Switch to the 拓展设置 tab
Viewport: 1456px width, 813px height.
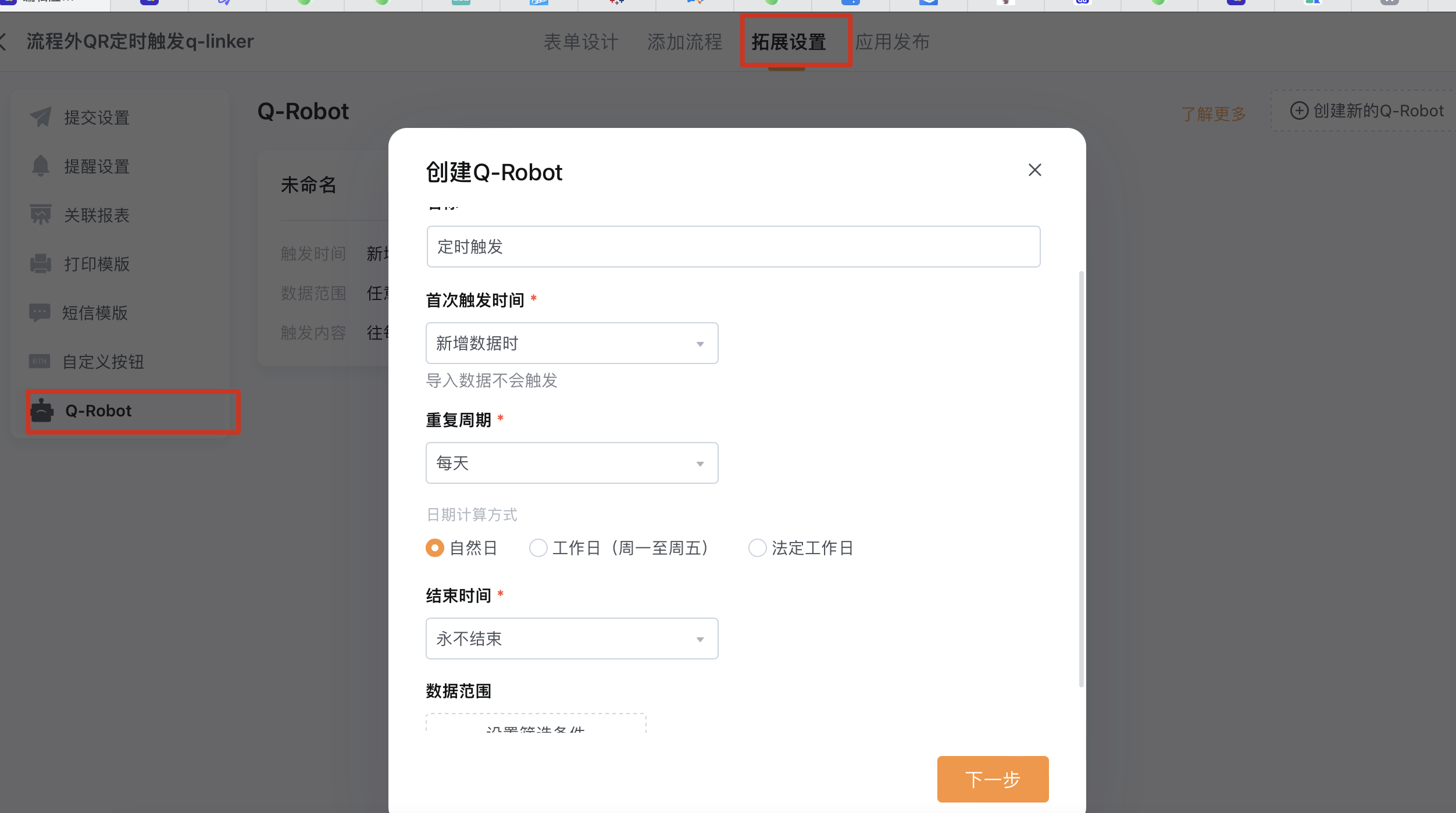tap(788, 42)
